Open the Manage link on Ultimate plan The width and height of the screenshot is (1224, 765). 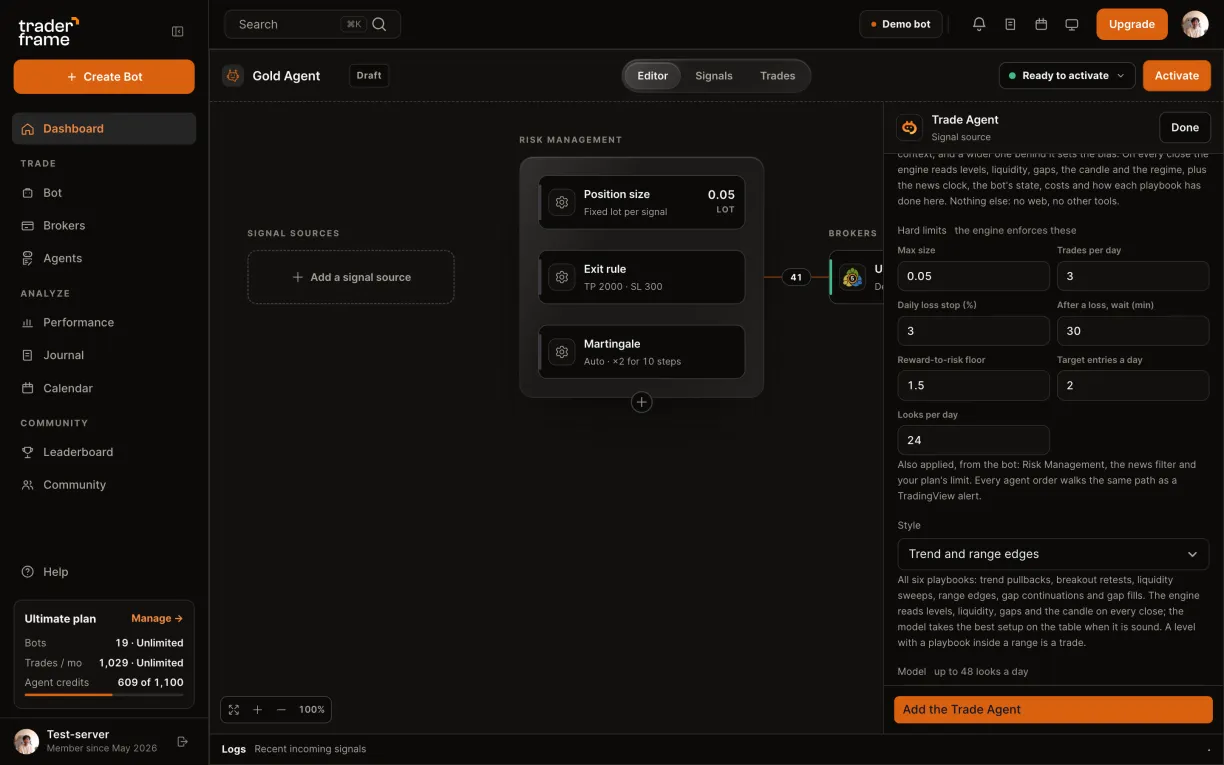point(157,619)
